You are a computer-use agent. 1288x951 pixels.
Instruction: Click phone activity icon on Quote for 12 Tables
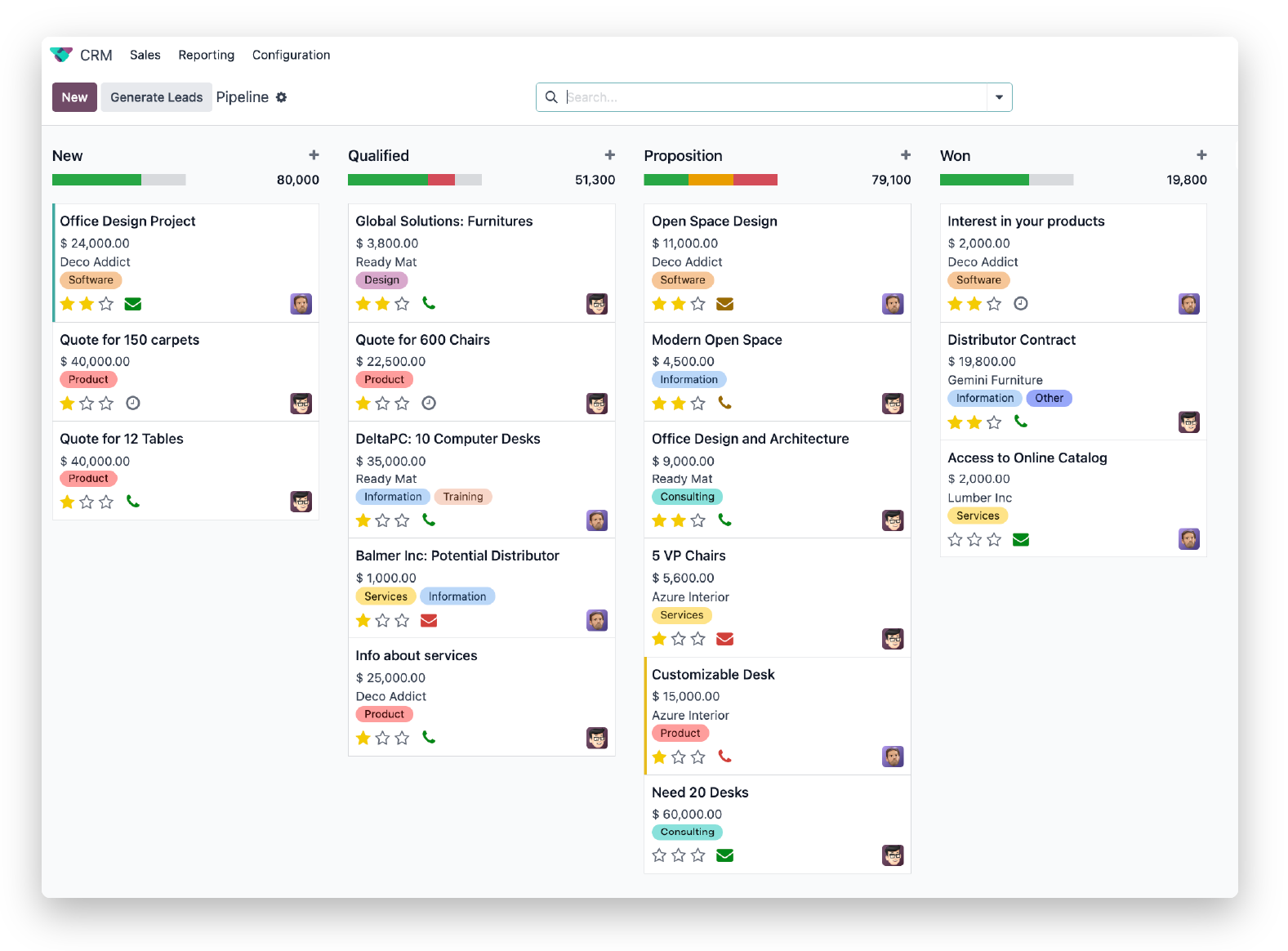pos(133,502)
